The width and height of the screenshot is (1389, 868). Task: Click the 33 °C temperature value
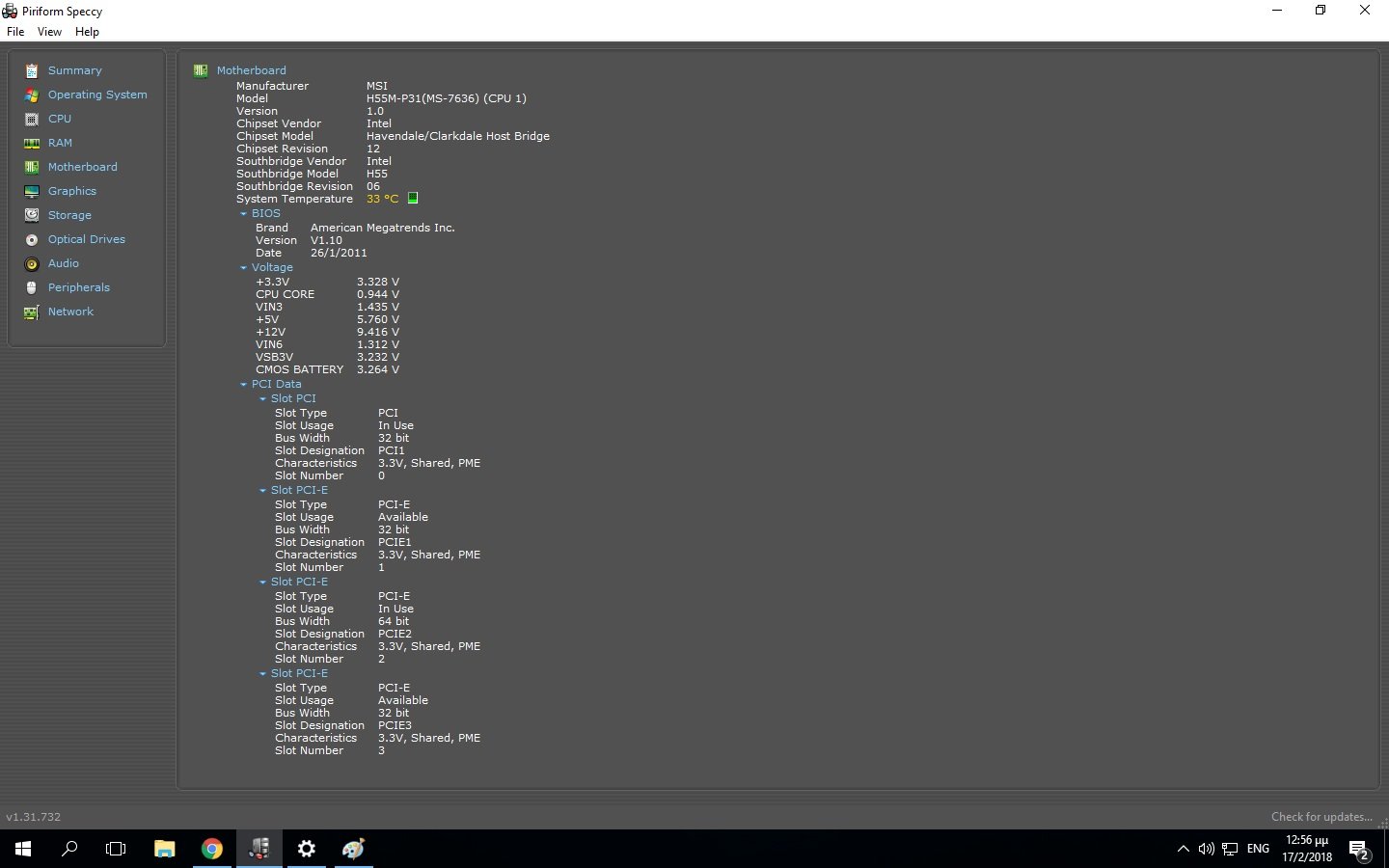pos(382,199)
